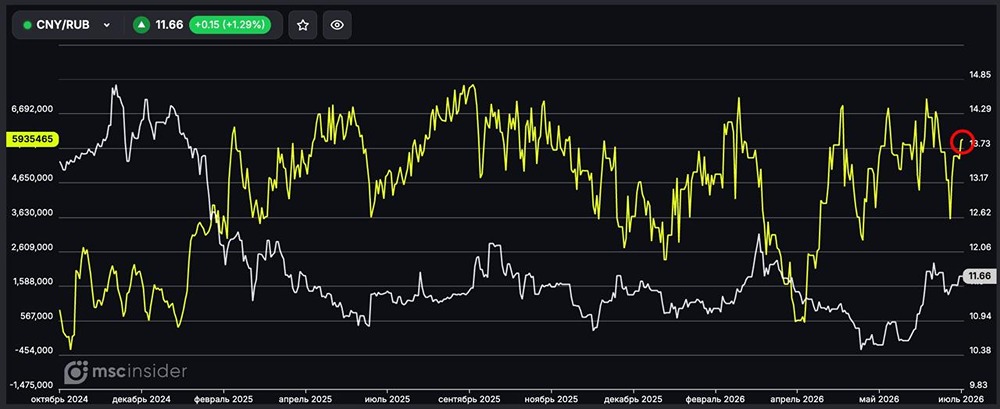Click the -1,475,000 left axis value
The image size is (1000, 409).
[x=31, y=385]
